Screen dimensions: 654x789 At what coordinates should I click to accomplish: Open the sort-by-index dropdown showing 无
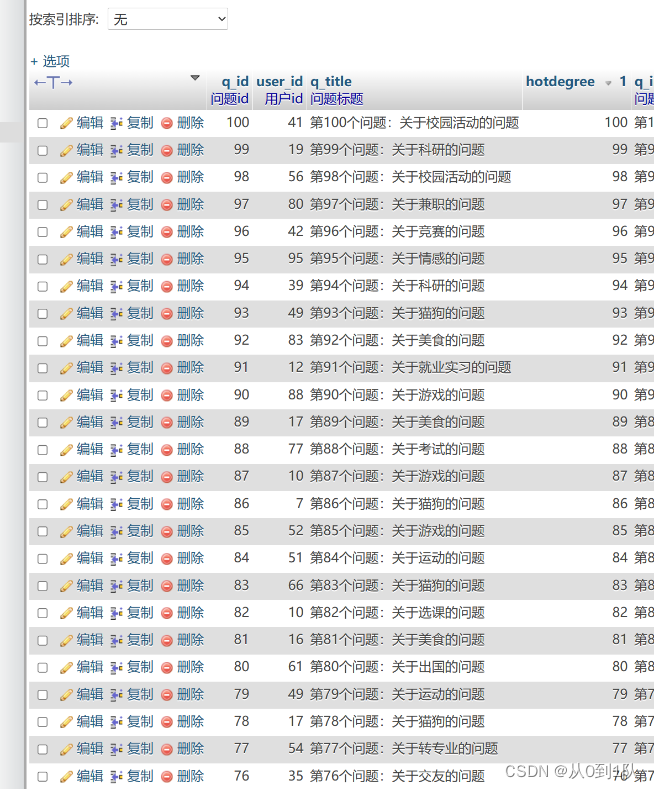tap(168, 19)
